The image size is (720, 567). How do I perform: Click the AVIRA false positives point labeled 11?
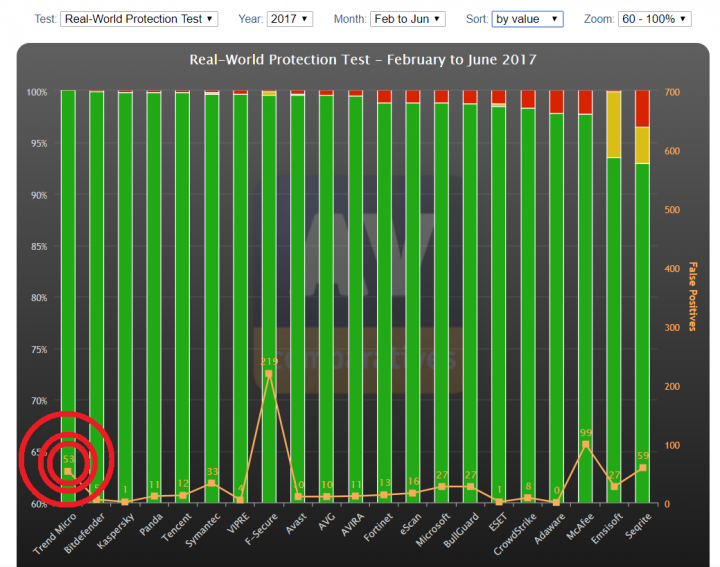355,496
